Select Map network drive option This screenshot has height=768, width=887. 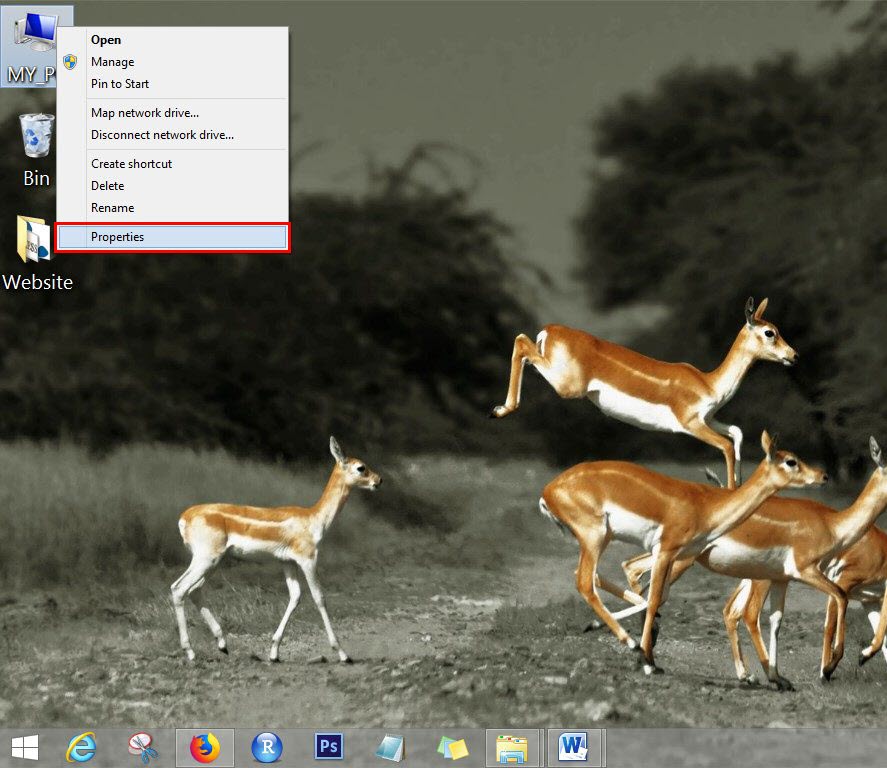144,113
